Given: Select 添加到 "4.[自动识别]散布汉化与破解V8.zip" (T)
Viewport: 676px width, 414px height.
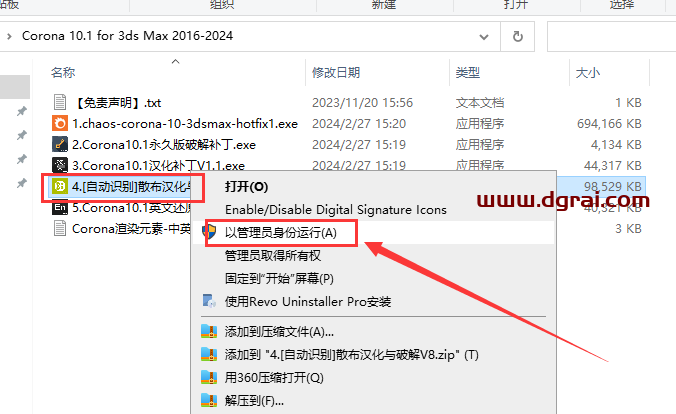Looking at the screenshot, I should coord(351,354).
